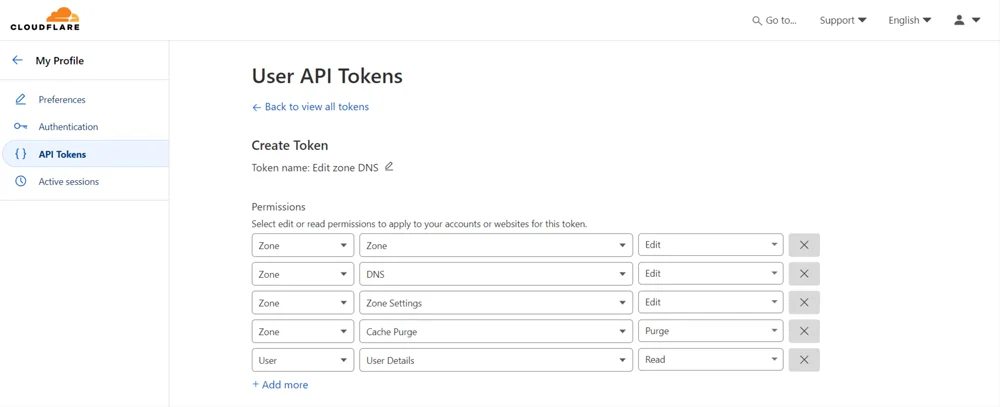Viewport: 1000px width, 407px height.
Task: Remove the User Details permission row
Action: pos(804,360)
